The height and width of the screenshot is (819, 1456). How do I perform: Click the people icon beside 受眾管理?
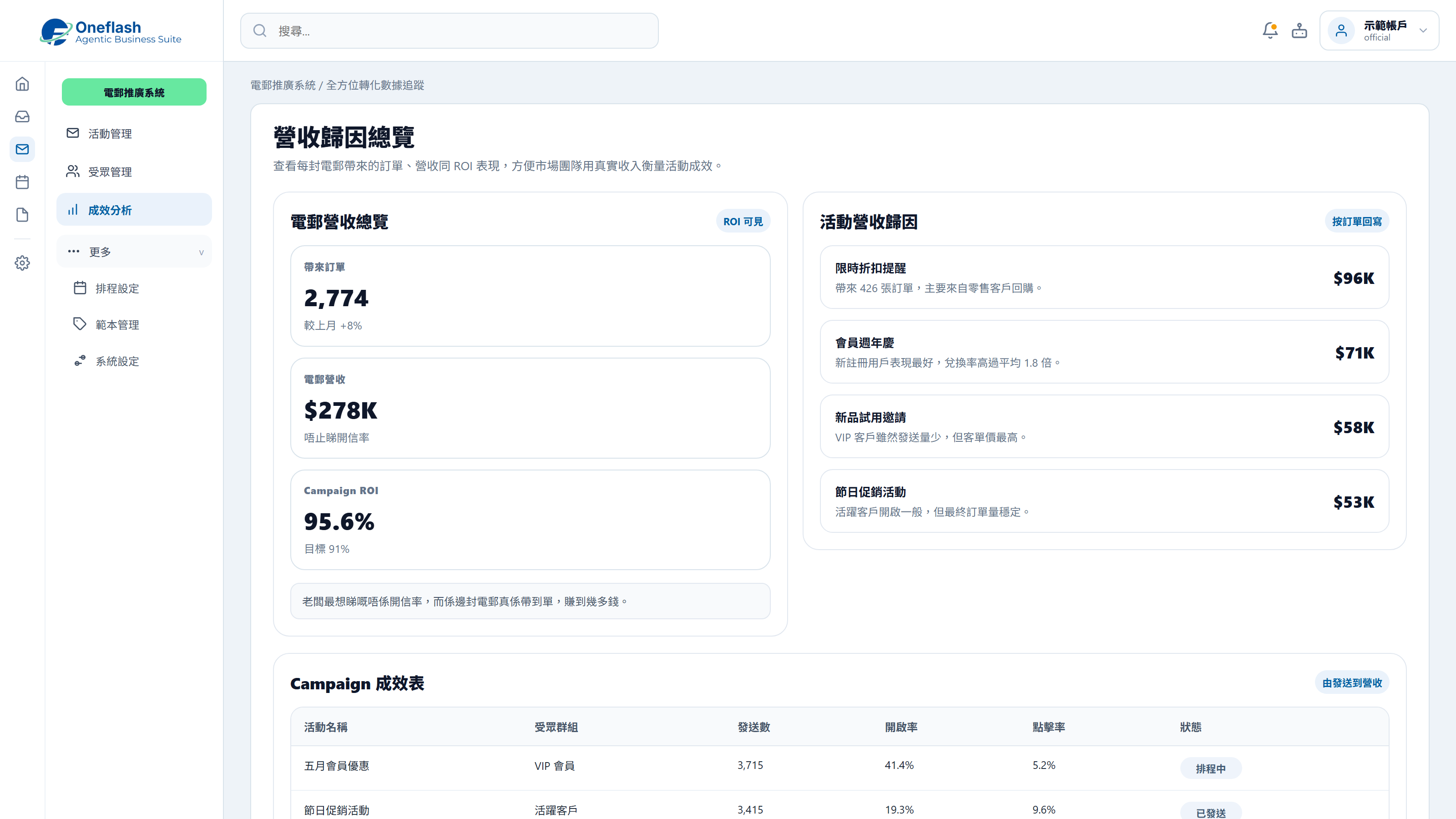click(73, 171)
